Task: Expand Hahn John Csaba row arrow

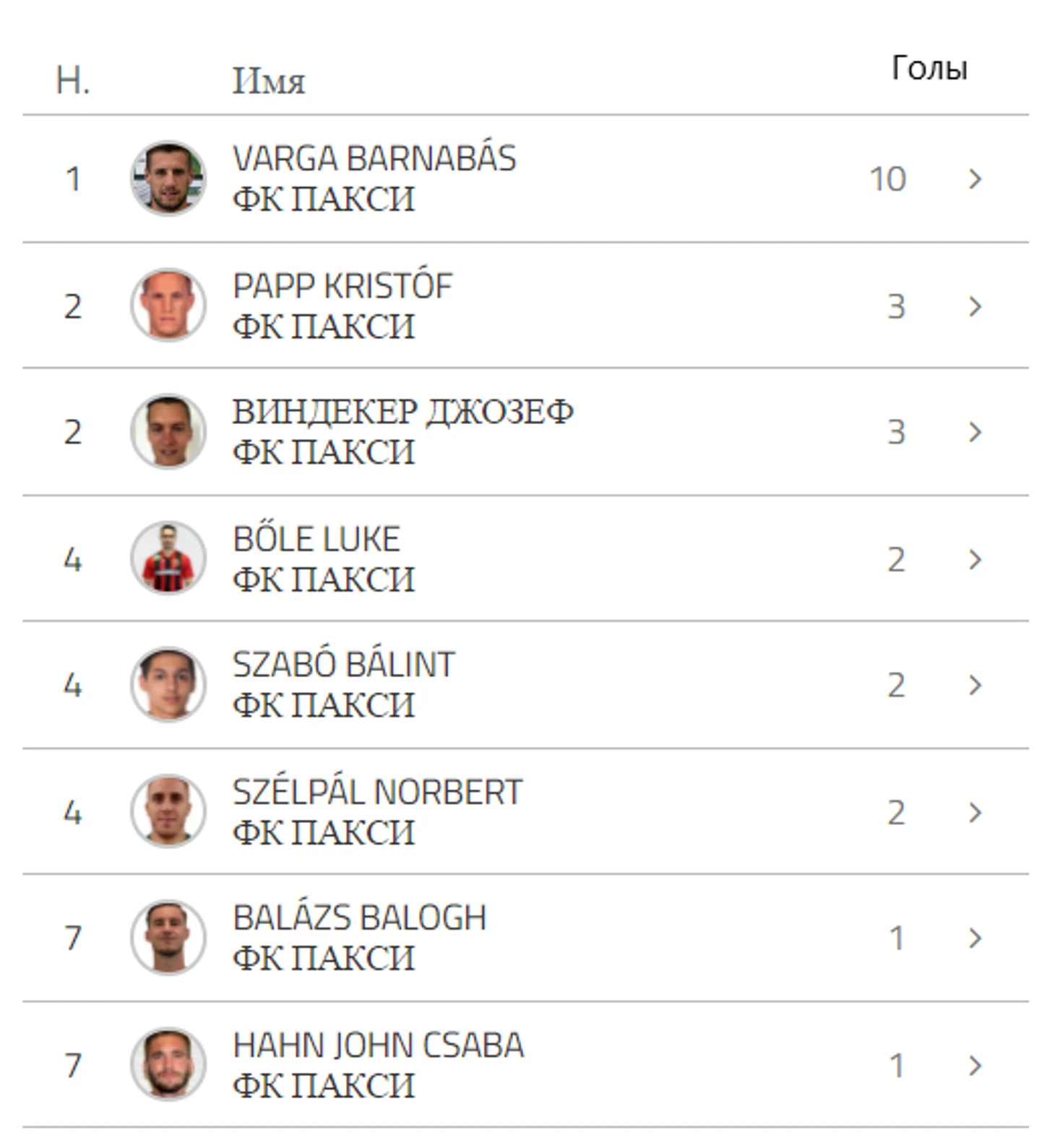Action: [x=975, y=1065]
